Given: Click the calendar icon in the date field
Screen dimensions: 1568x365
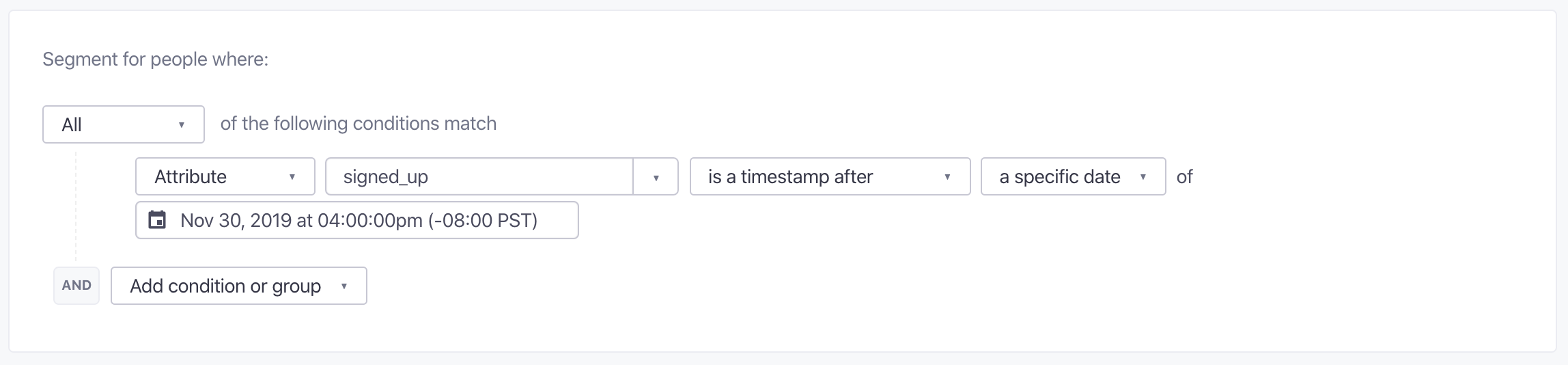Looking at the screenshot, I should [157, 220].
